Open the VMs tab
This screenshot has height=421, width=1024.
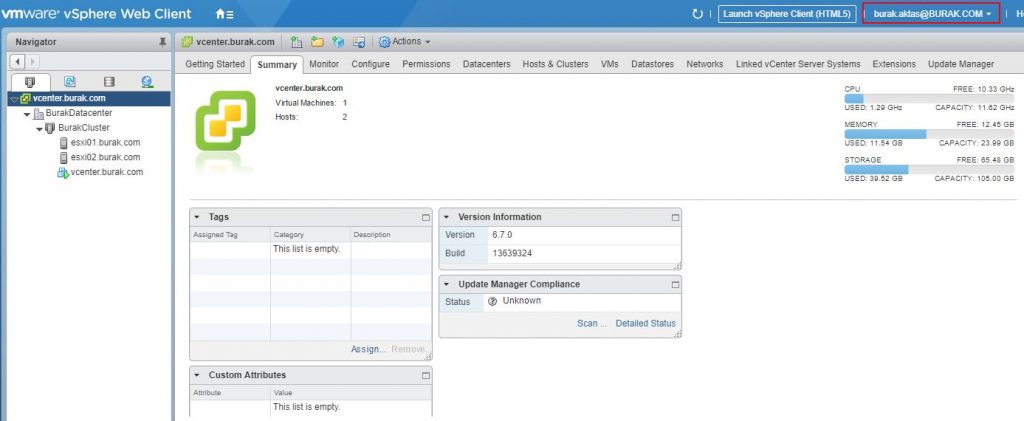[x=610, y=64]
